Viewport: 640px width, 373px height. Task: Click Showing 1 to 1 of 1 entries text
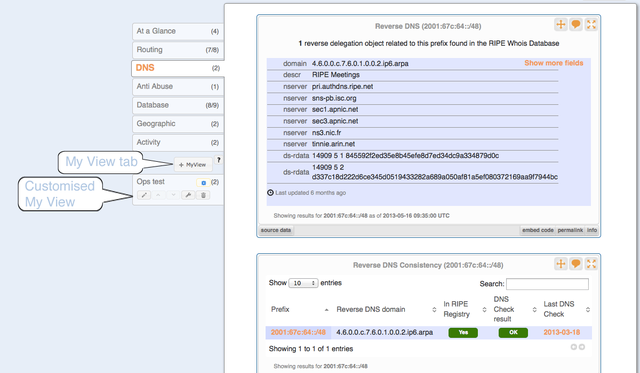pos(311,349)
